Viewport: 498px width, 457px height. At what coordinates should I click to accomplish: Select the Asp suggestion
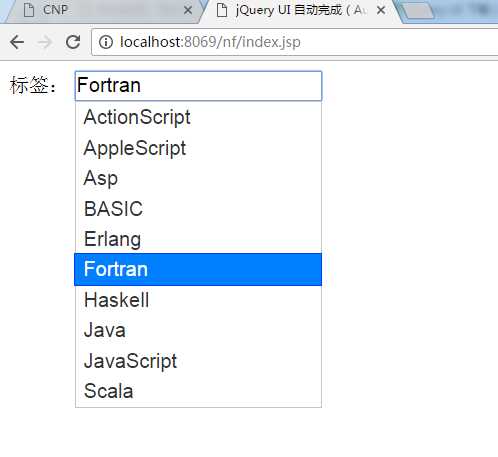198,178
